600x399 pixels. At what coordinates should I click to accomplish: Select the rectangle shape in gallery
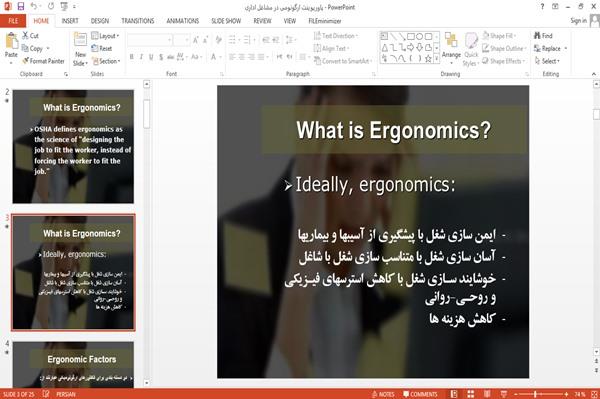[x=411, y=36]
